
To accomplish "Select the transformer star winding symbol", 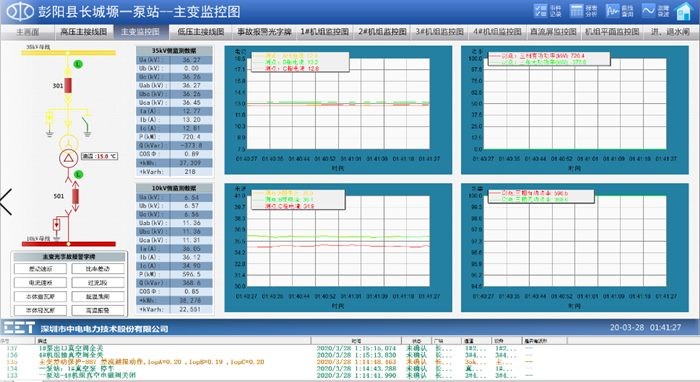I will (x=68, y=143).
